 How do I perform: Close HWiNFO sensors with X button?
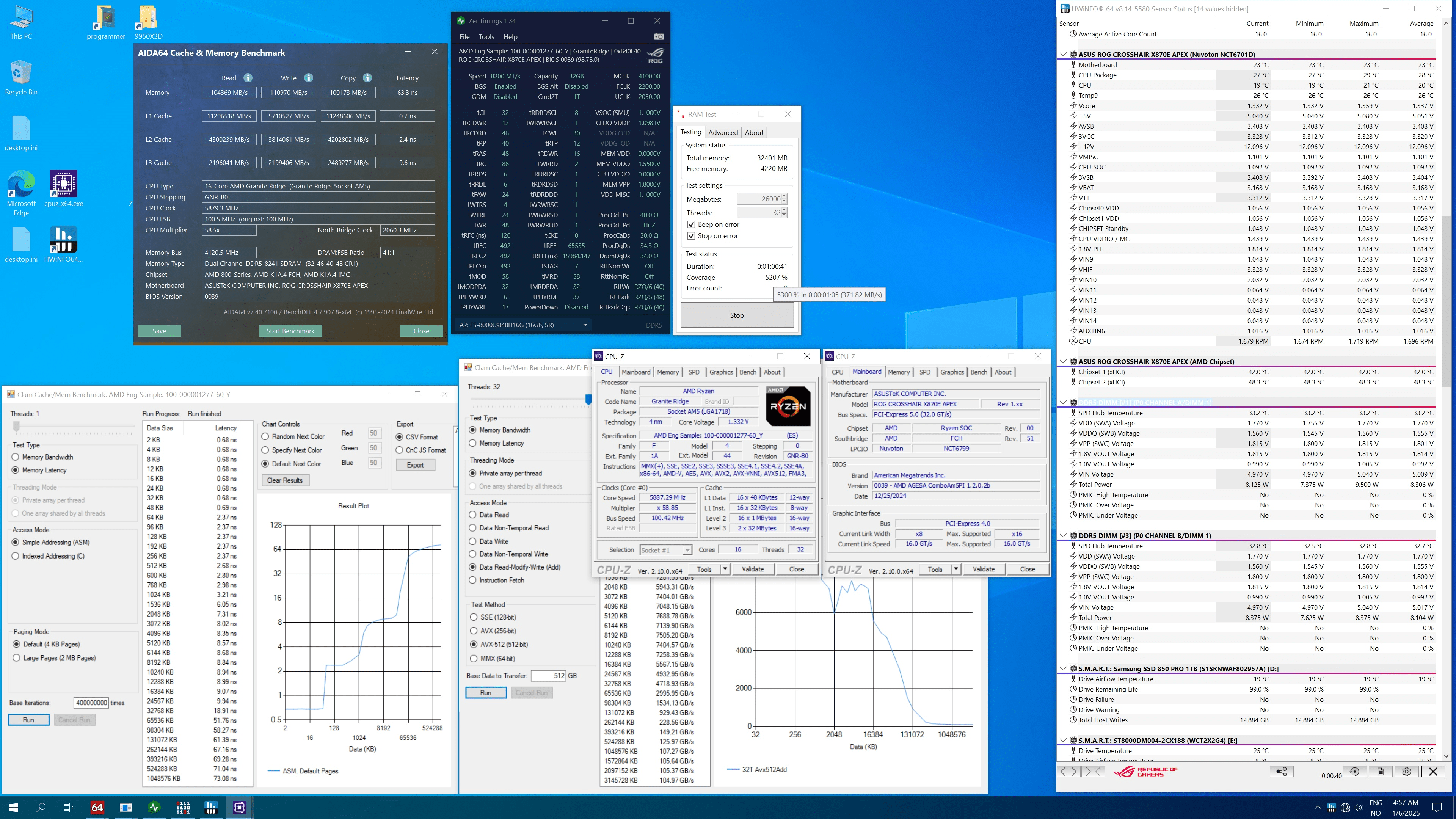tap(1433, 772)
